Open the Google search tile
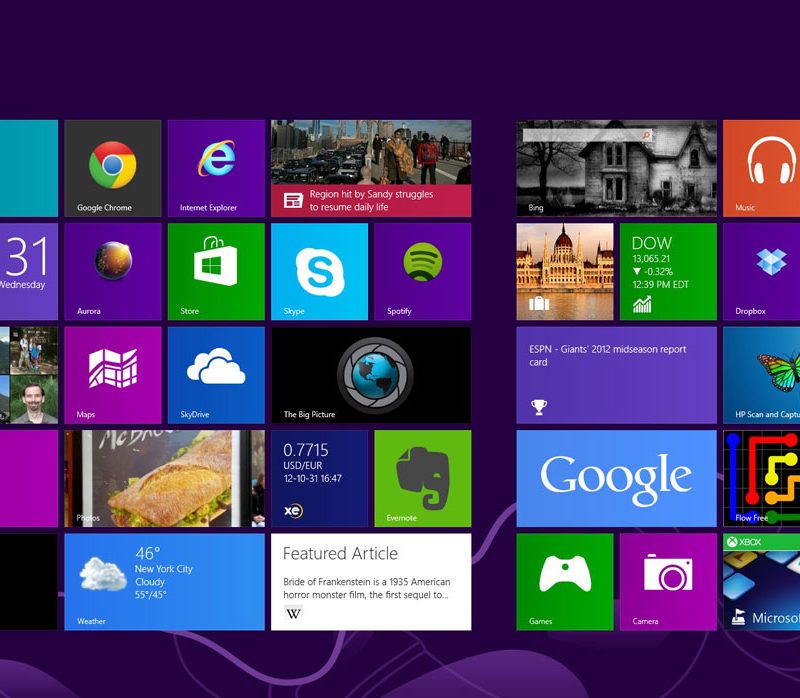Viewport: 800px width, 698px height. pyautogui.click(x=616, y=477)
